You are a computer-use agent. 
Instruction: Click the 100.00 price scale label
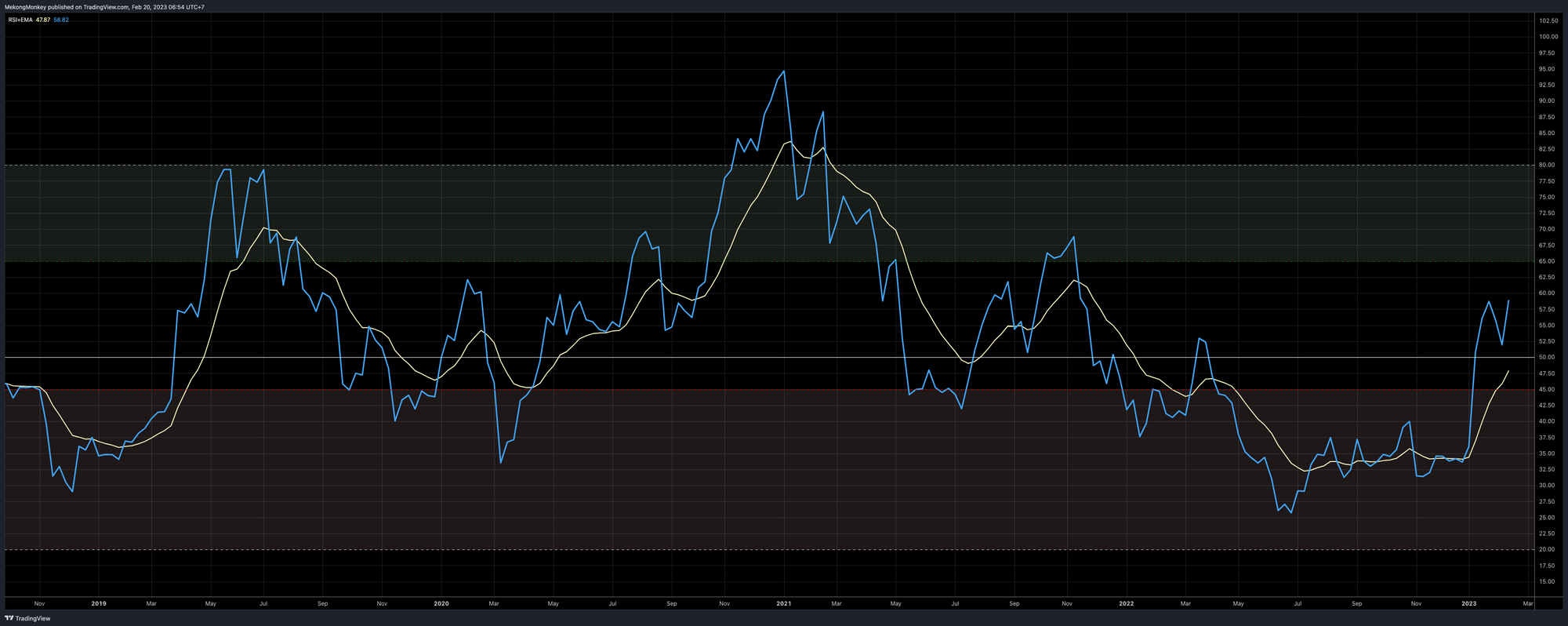tap(1548, 37)
